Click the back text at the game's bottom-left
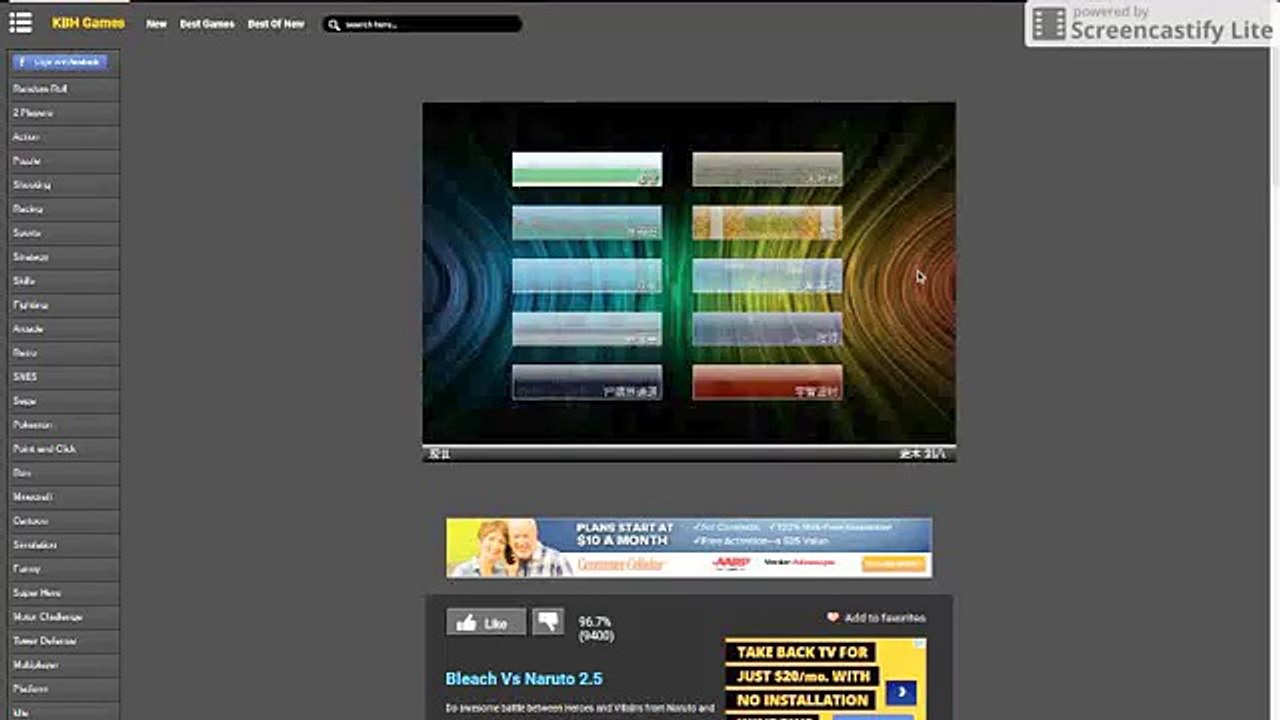This screenshot has height=720, width=1280. coord(440,454)
